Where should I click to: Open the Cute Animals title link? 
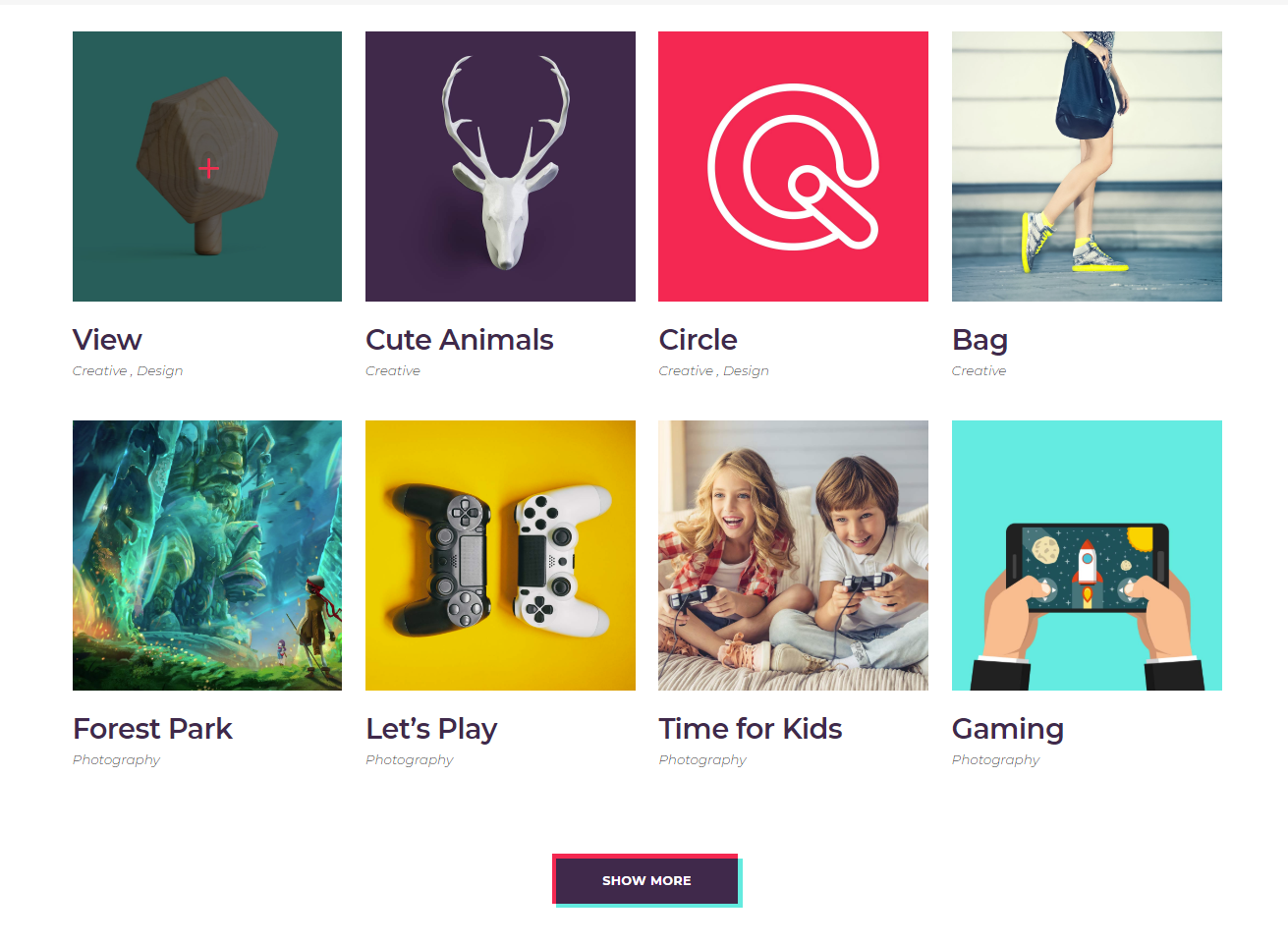tap(460, 340)
